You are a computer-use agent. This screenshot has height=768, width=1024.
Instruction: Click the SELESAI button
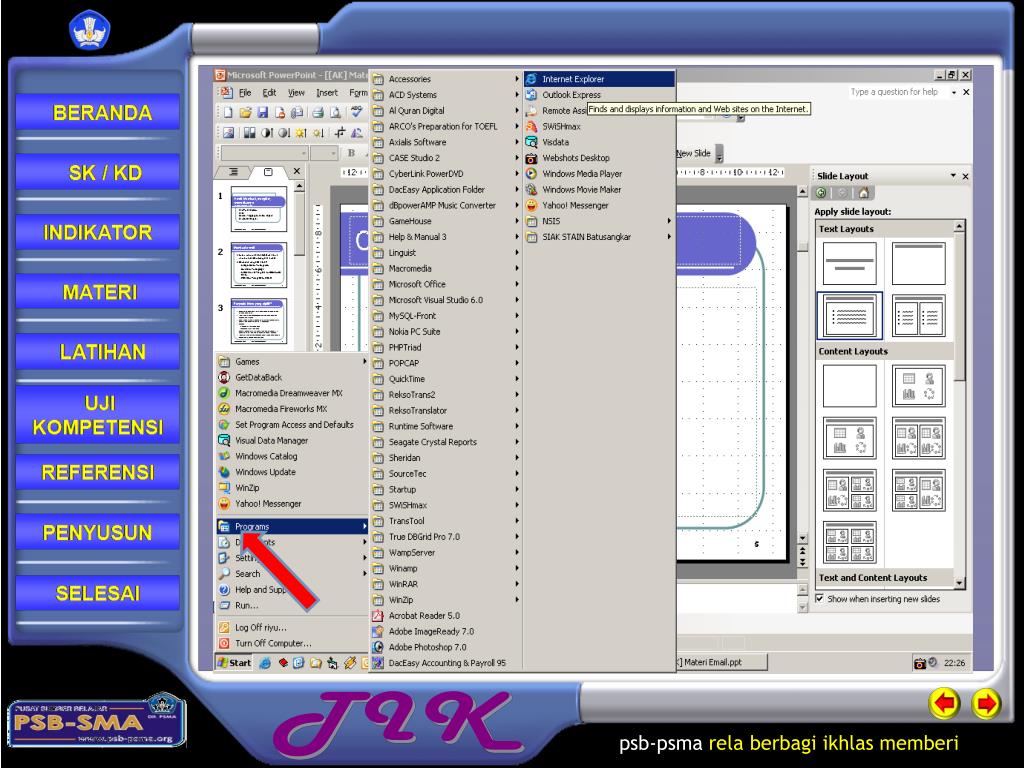coord(98,592)
